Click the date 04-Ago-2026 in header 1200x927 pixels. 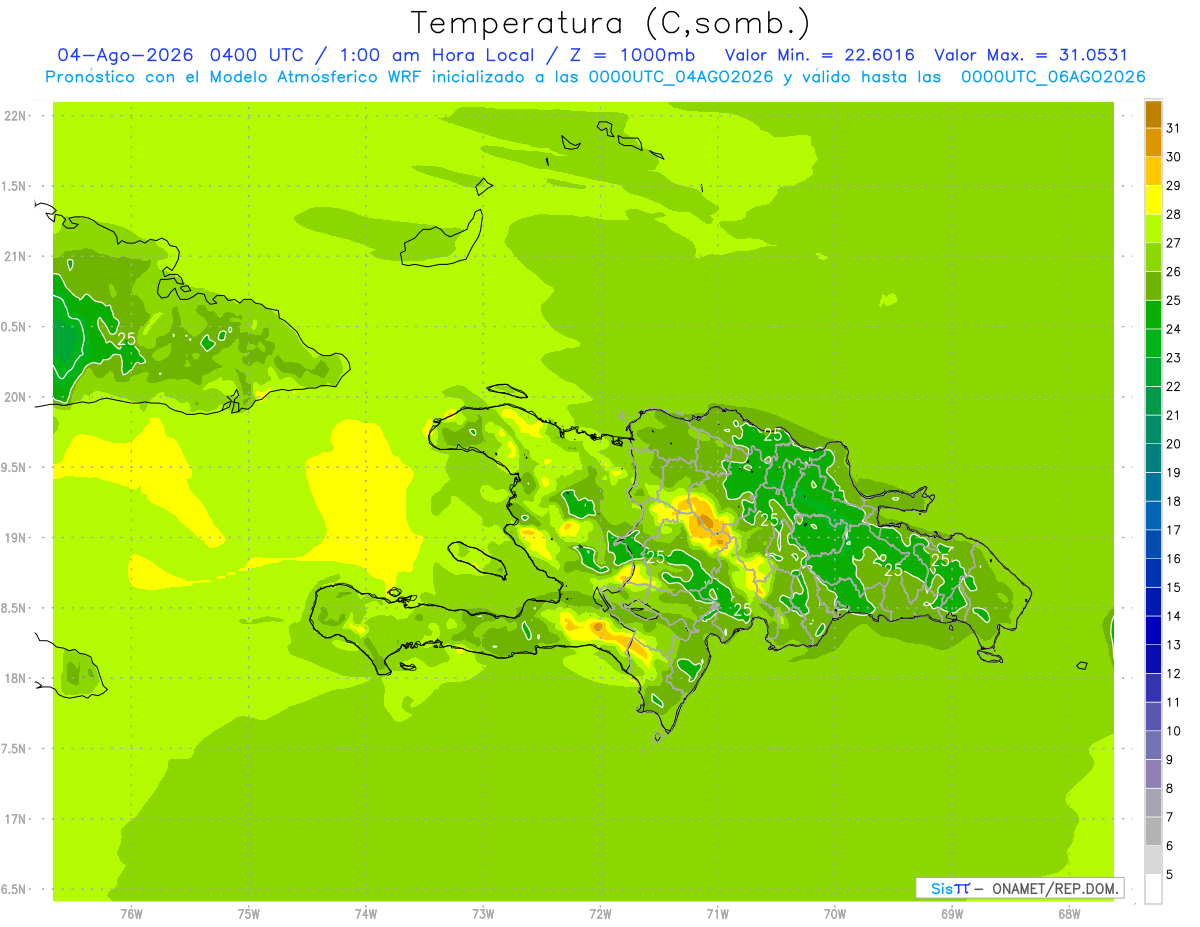(124, 55)
